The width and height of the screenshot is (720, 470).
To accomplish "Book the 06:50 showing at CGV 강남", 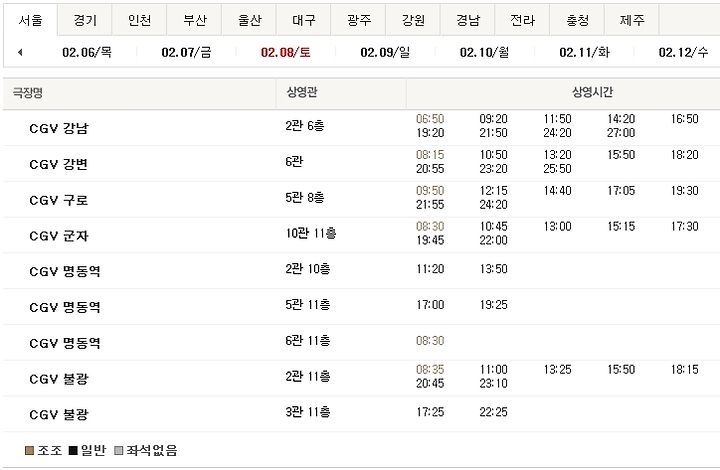I will tap(430, 119).
